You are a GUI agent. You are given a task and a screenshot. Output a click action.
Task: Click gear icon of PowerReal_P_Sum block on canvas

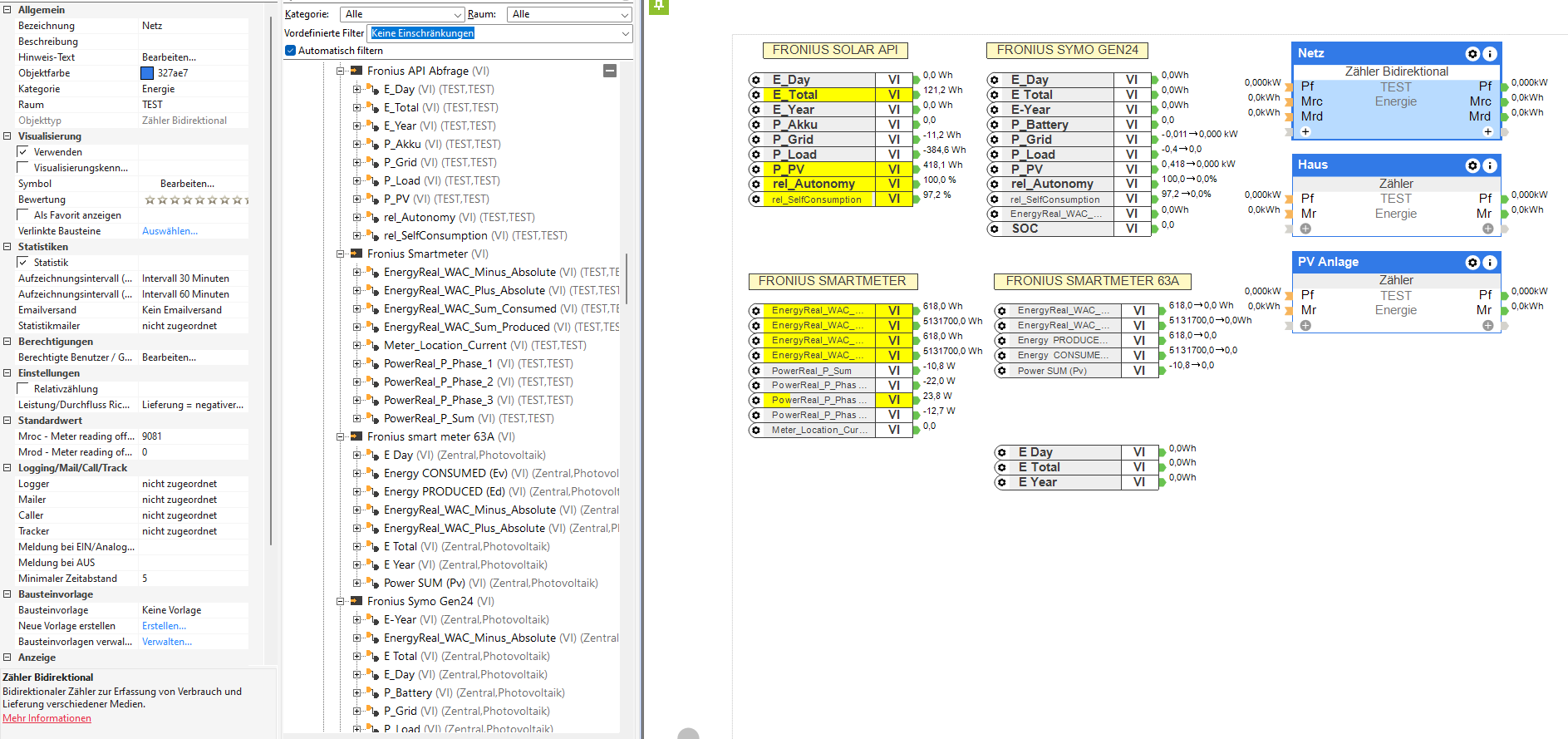[755, 371]
